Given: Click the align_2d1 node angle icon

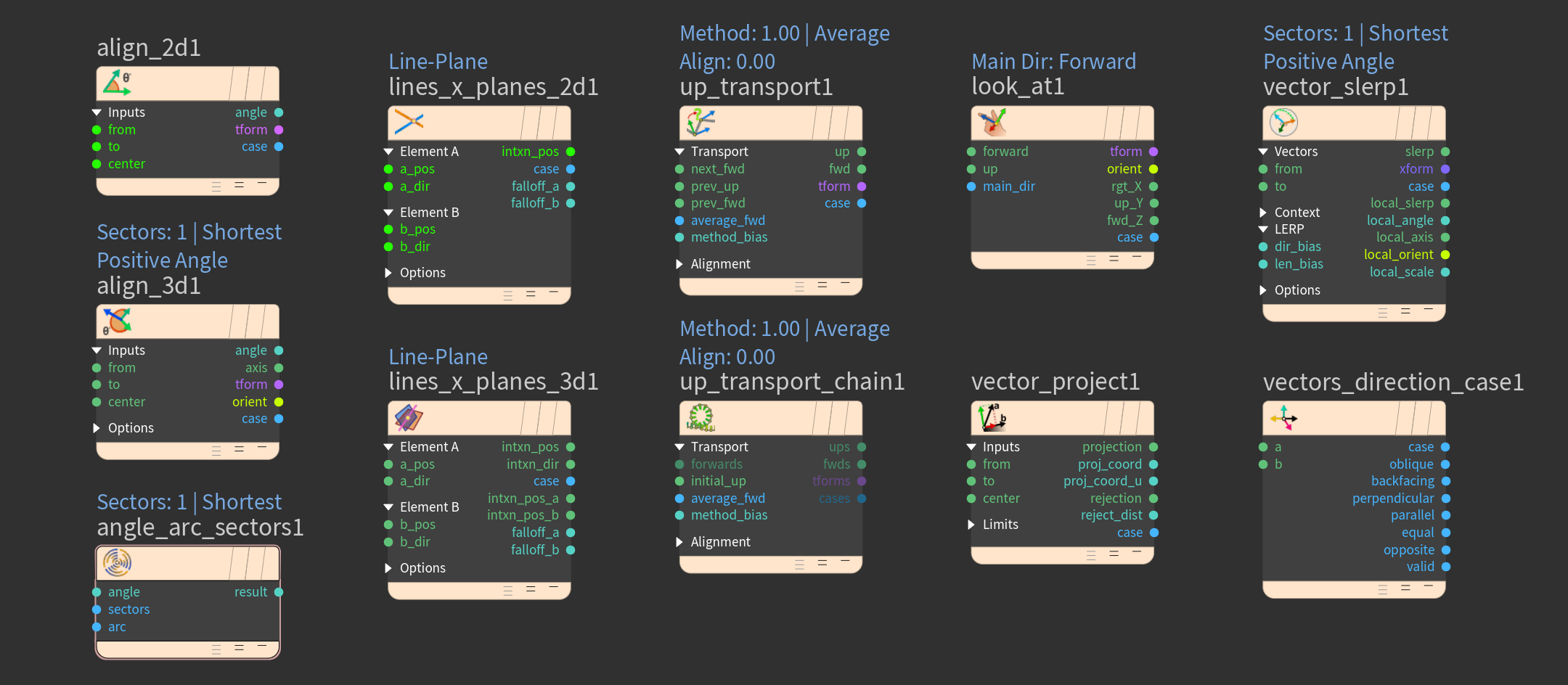Looking at the screenshot, I should 117,83.
